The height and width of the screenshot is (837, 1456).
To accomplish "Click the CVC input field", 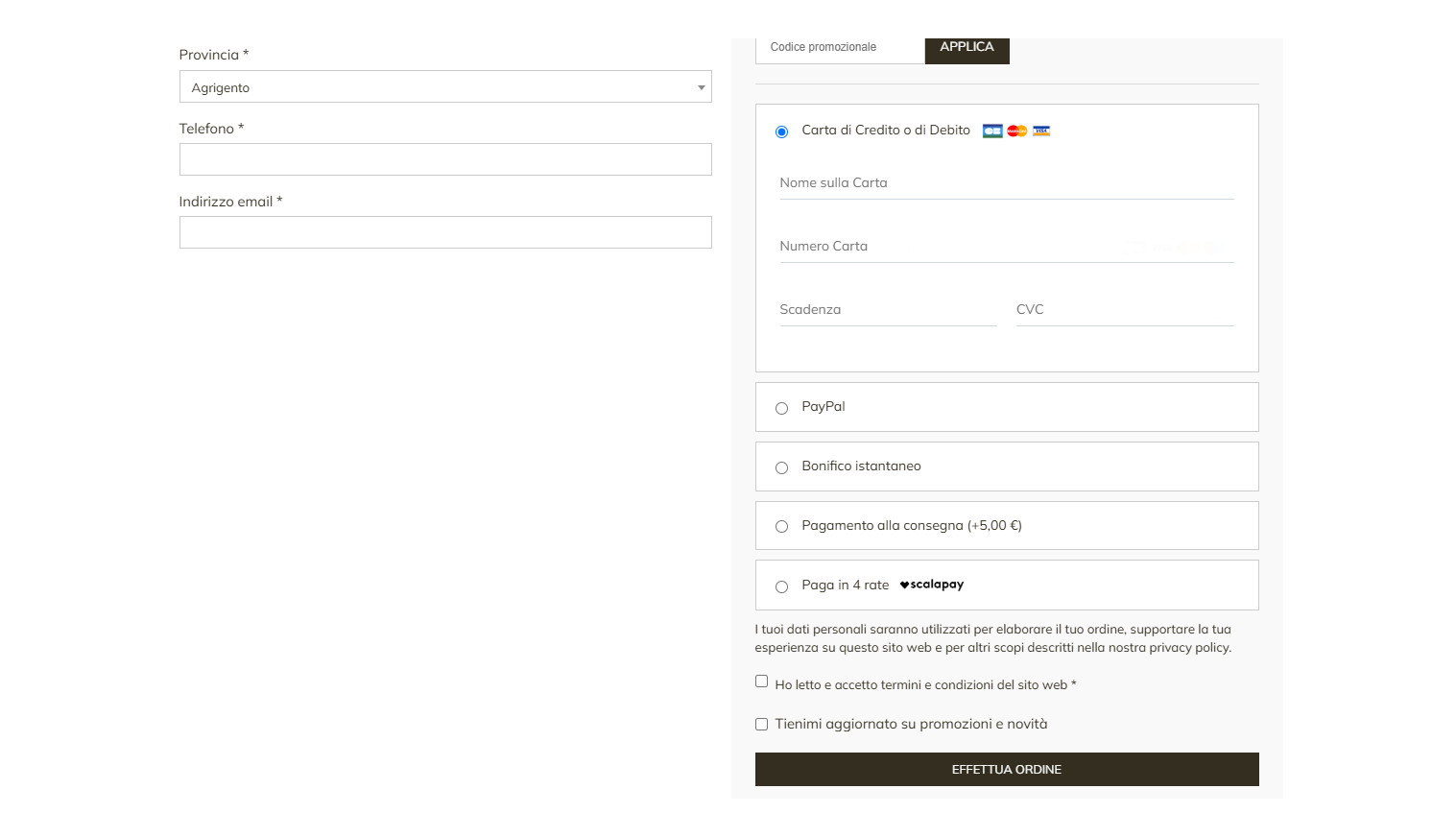I will (1124, 310).
